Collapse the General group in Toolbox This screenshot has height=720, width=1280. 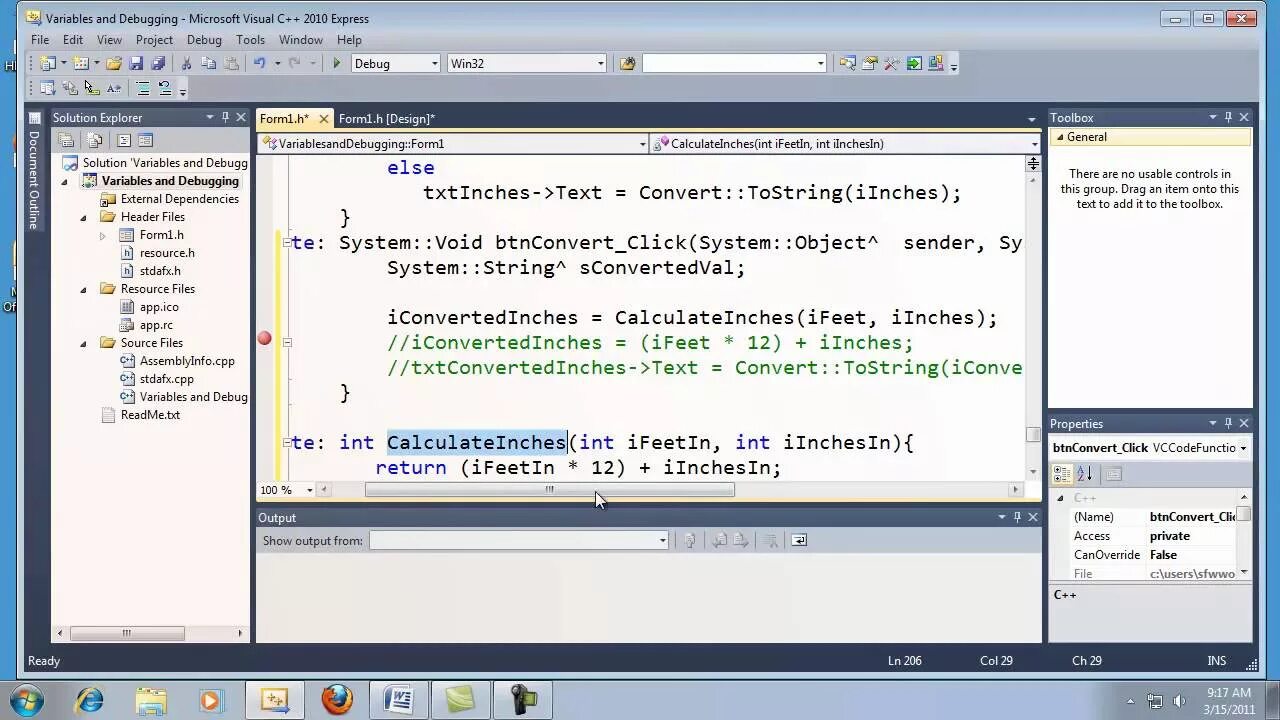[x=1059, y=138]
